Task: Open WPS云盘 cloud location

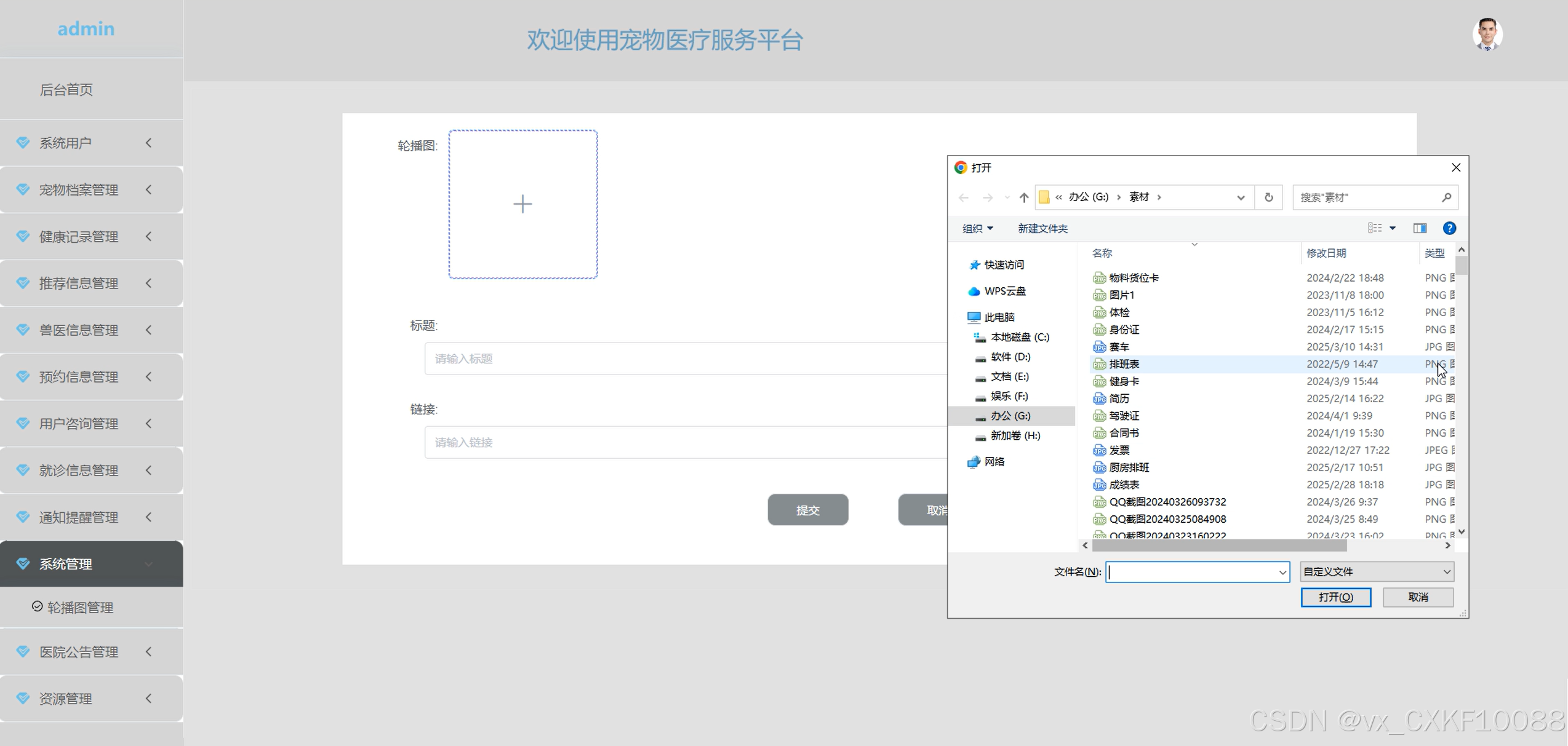Action: coord(1004,291)
